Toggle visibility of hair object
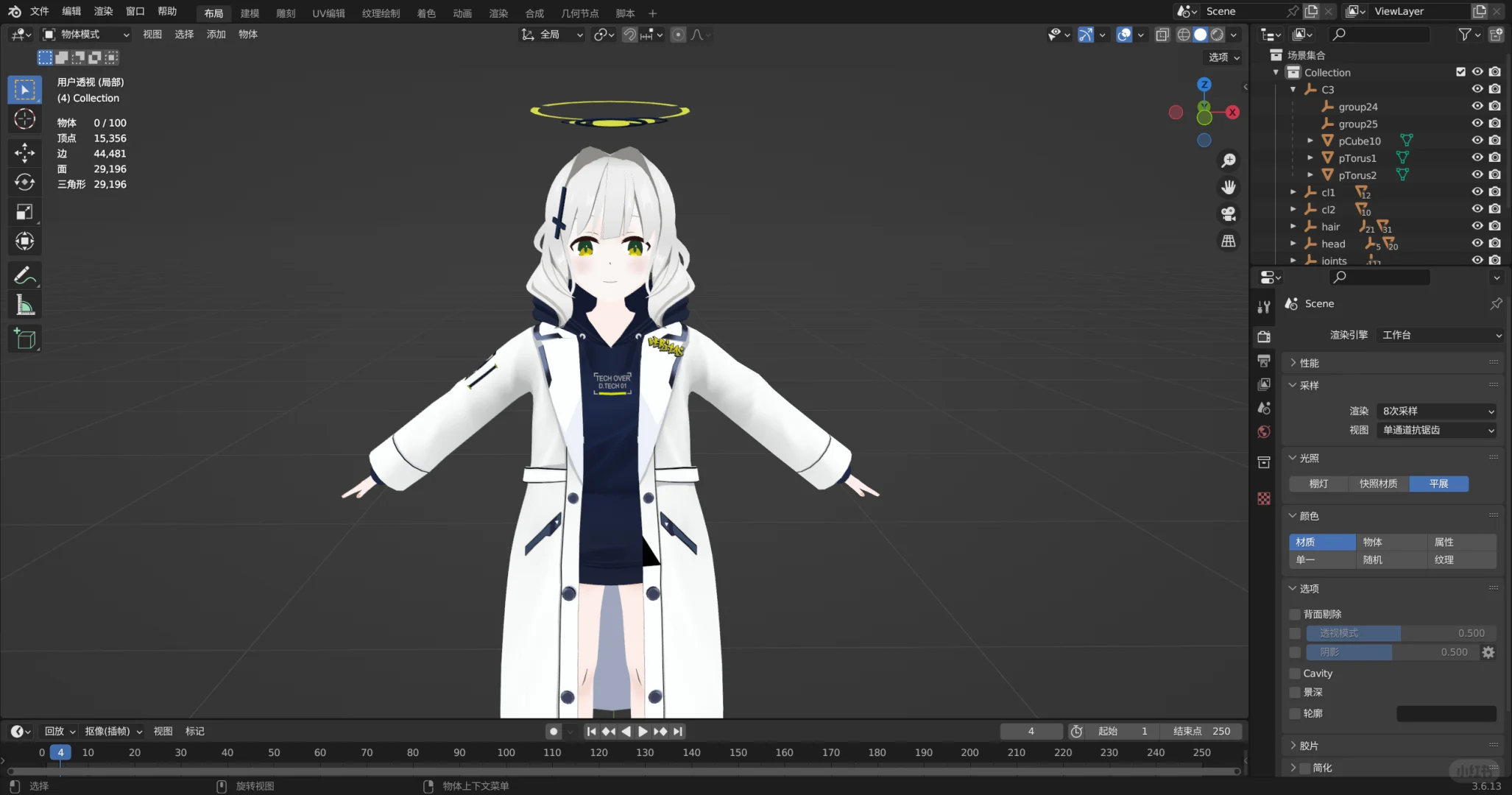This screenshot has height=795, width=1512. coord(1477,227)
